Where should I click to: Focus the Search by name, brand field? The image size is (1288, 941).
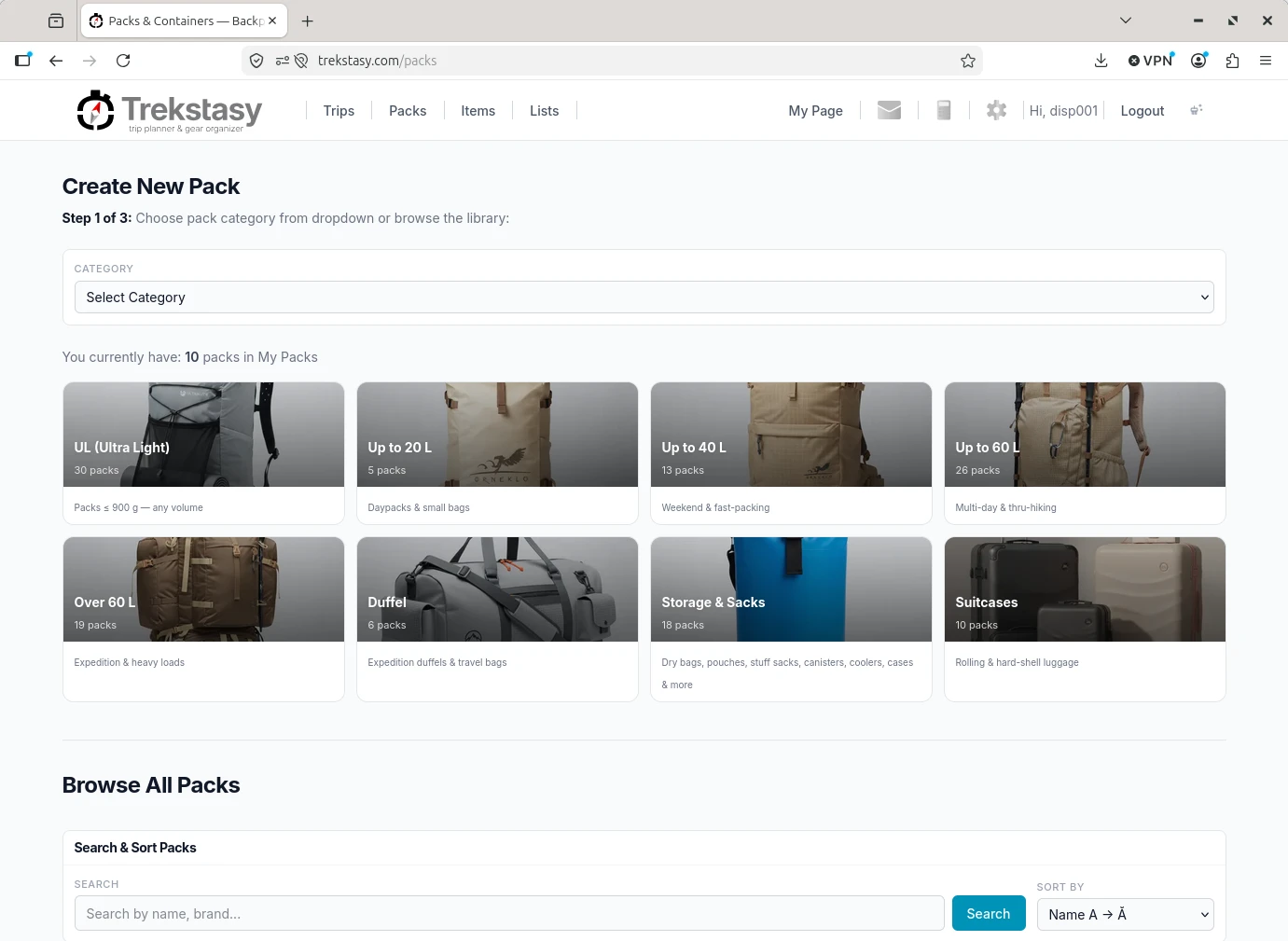(x=509, y=914)
